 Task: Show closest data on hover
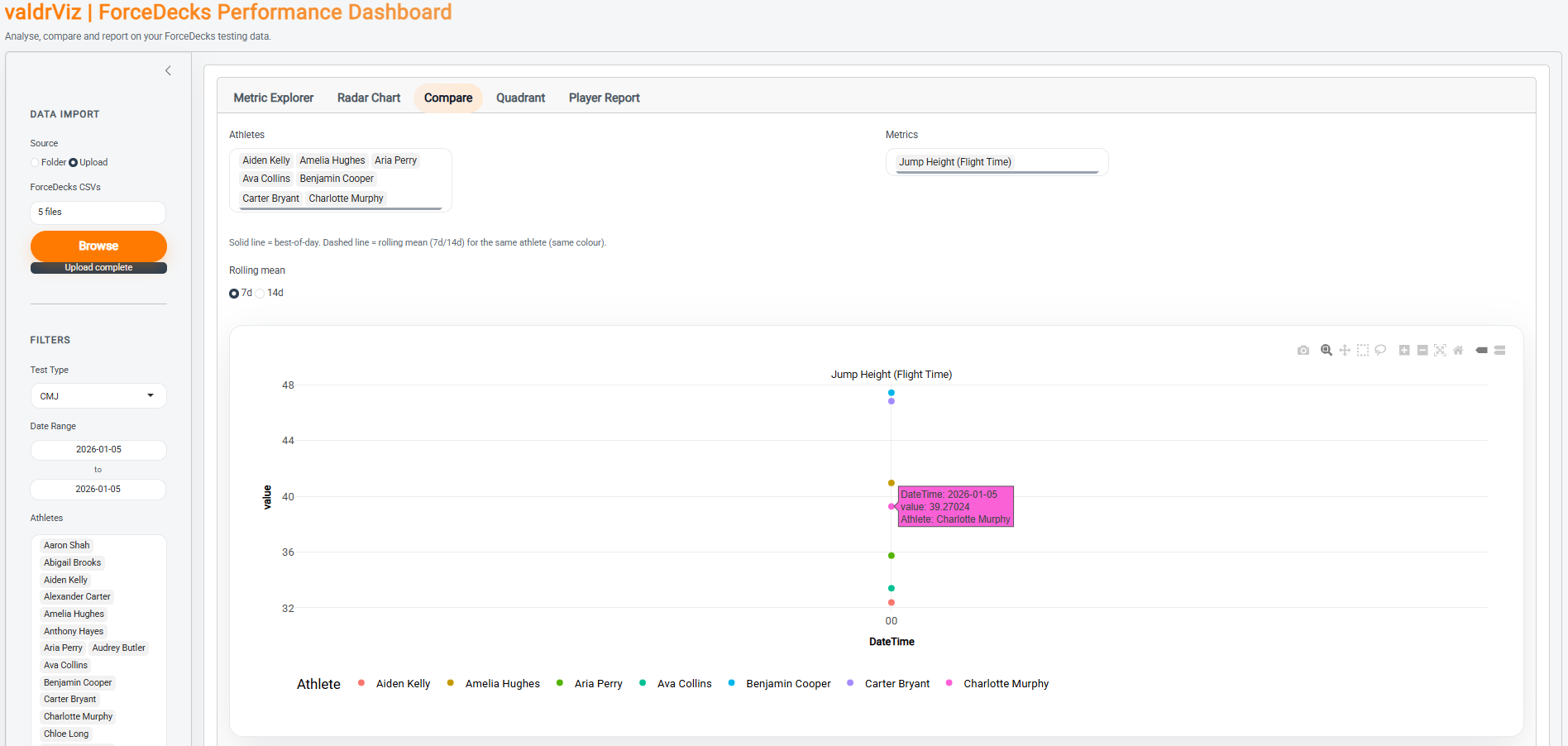1482,351
